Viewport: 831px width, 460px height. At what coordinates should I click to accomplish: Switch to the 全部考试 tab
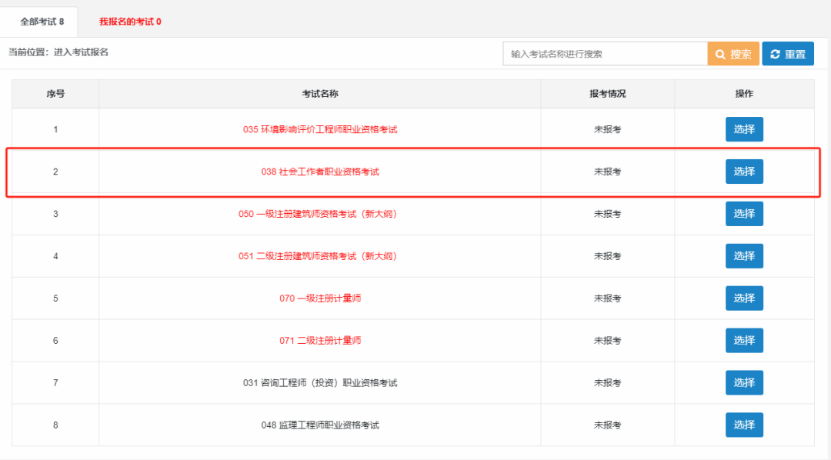pos(42,21)
